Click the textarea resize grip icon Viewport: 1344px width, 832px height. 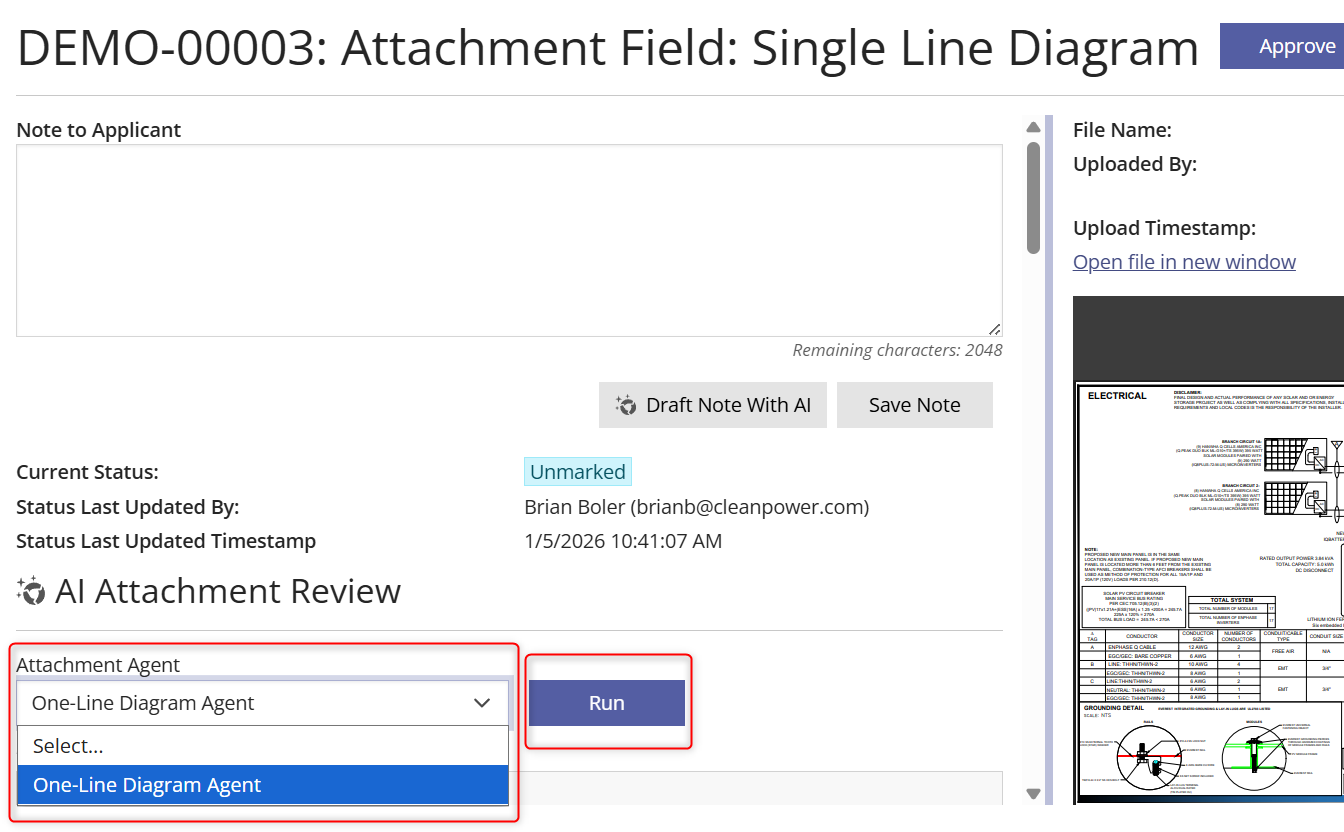[994, 327]
